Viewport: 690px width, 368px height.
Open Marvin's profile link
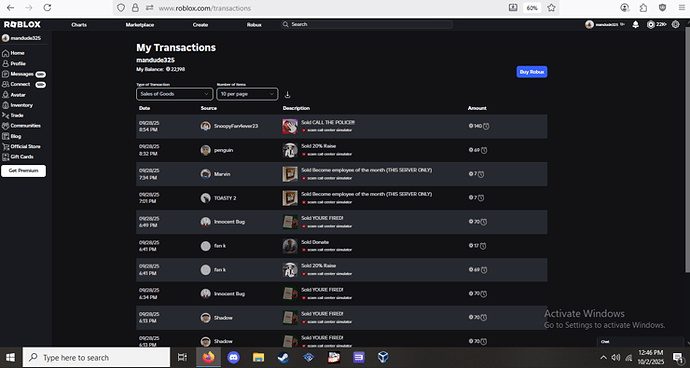coord(222,174)
